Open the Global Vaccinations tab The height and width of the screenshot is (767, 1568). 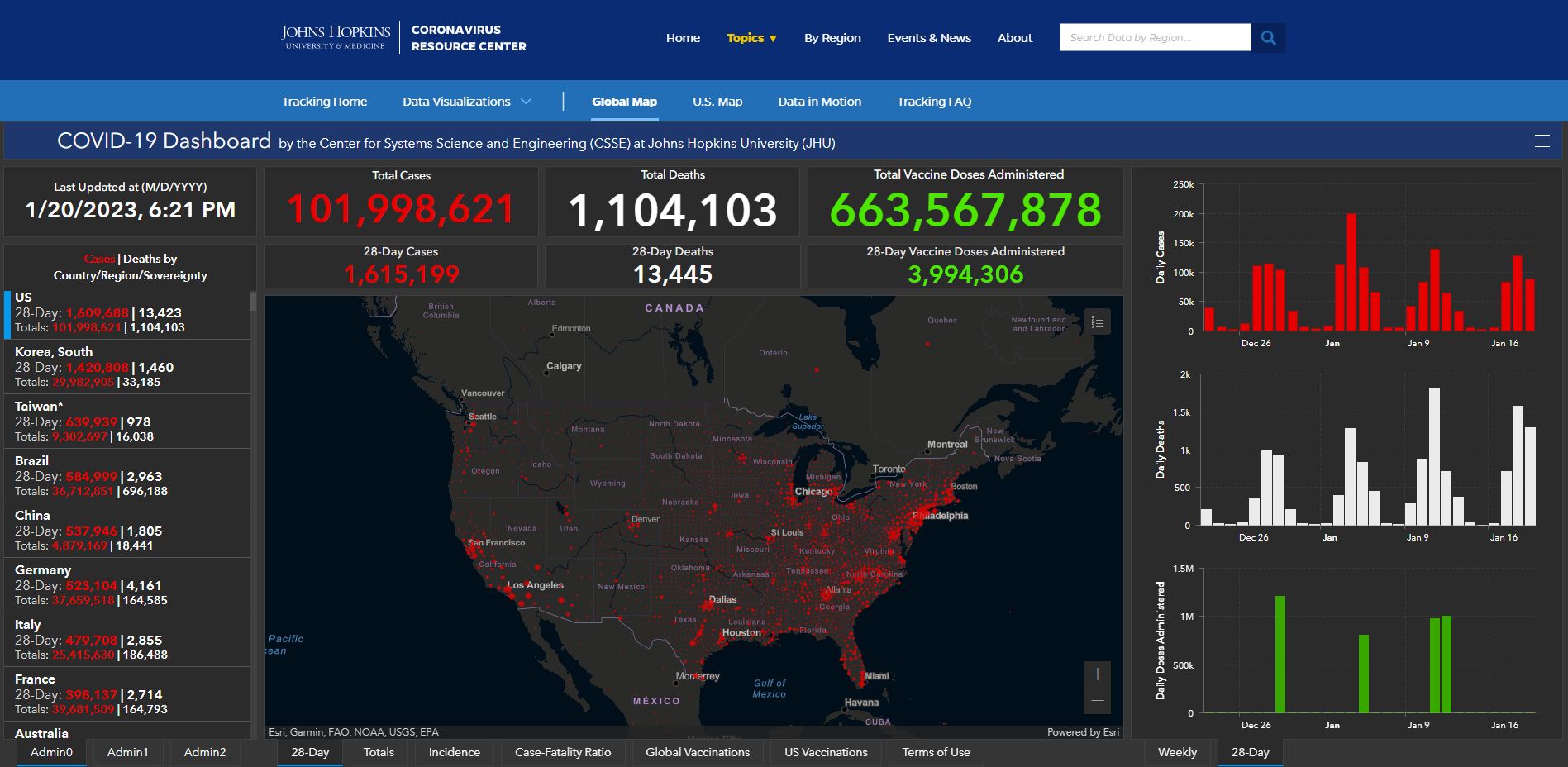698,753
